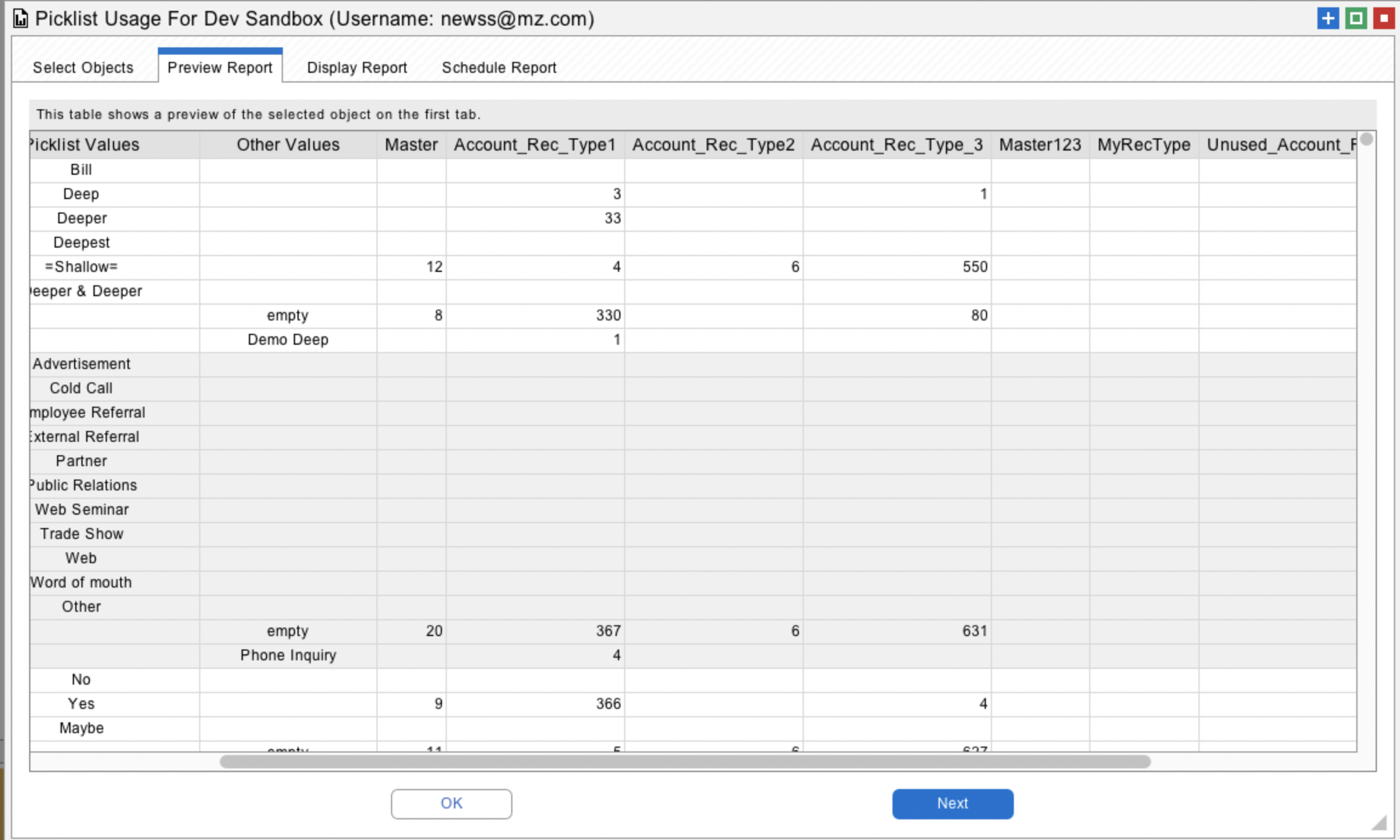Image resolution: width=1400 pixels, height=840 pixels.
Task: Click the vertical scrollbar thumb
Action: [x=1367, y=140]
